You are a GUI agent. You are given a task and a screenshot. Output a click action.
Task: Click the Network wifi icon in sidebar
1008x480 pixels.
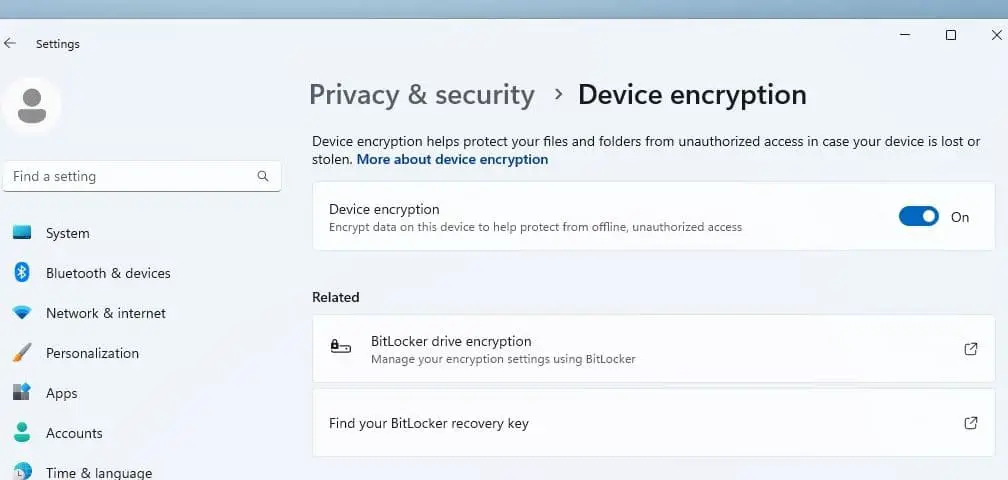[22, 313]
